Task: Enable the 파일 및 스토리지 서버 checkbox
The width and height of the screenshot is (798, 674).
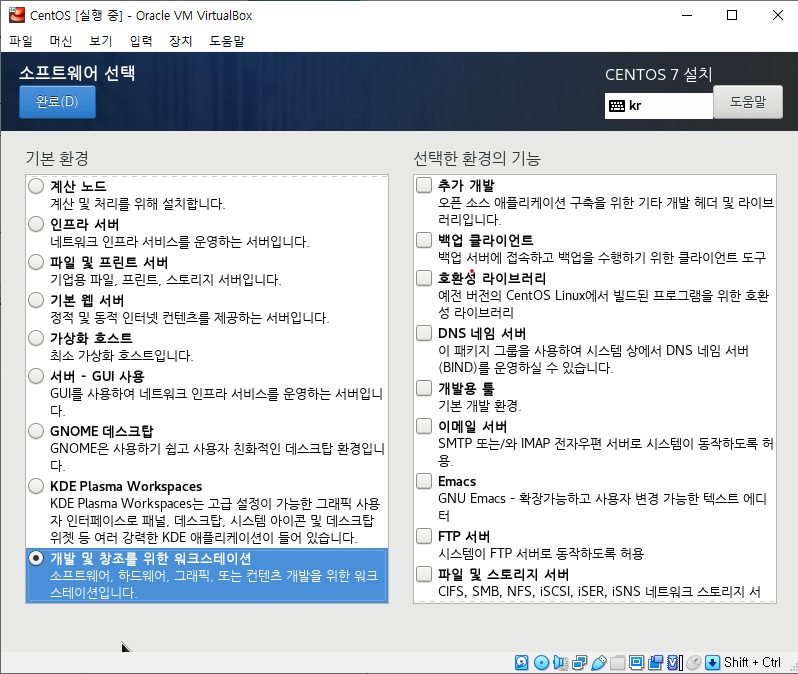Action: [x=424, y=574]
